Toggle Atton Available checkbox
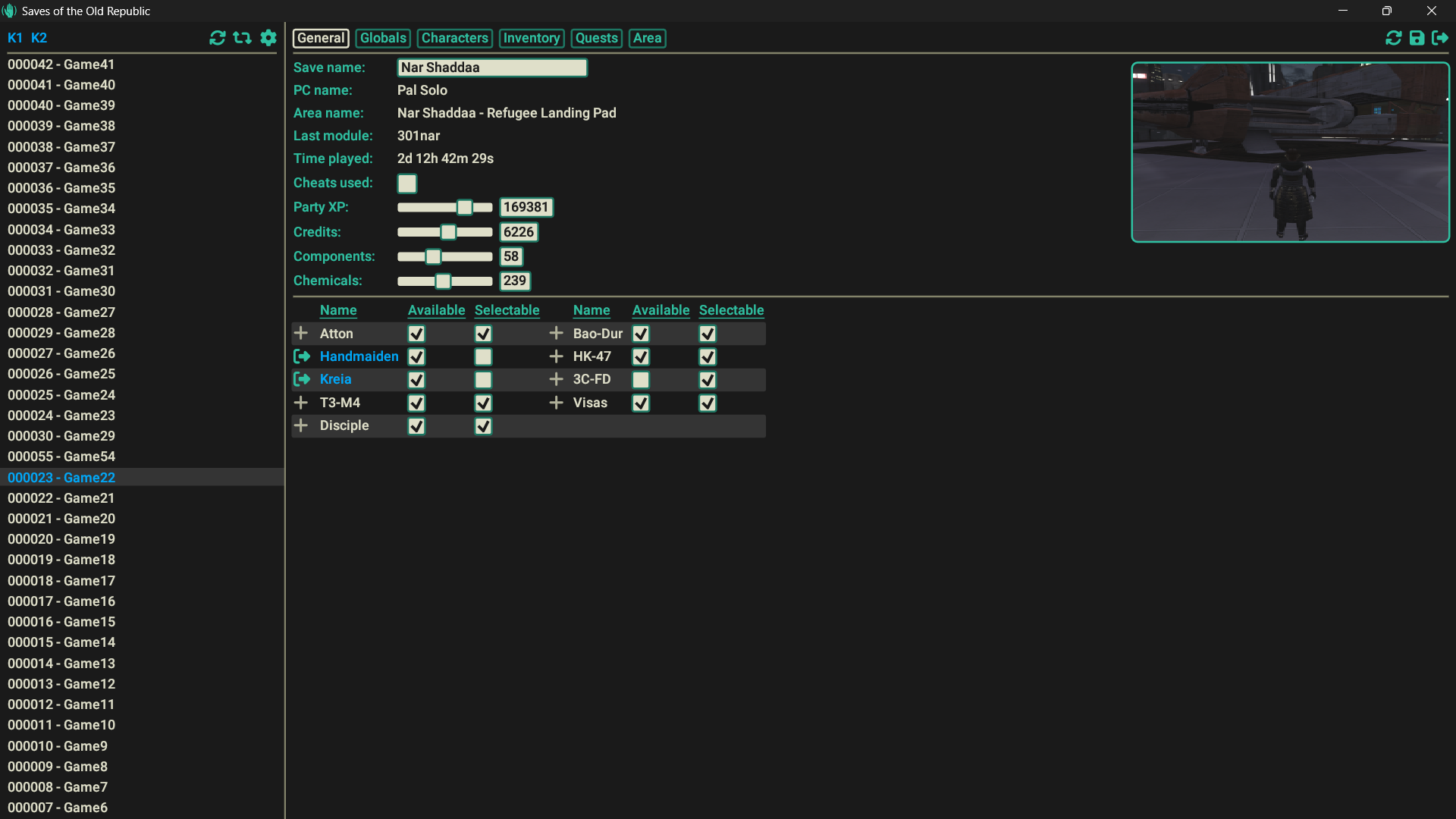 click(416, 334)
